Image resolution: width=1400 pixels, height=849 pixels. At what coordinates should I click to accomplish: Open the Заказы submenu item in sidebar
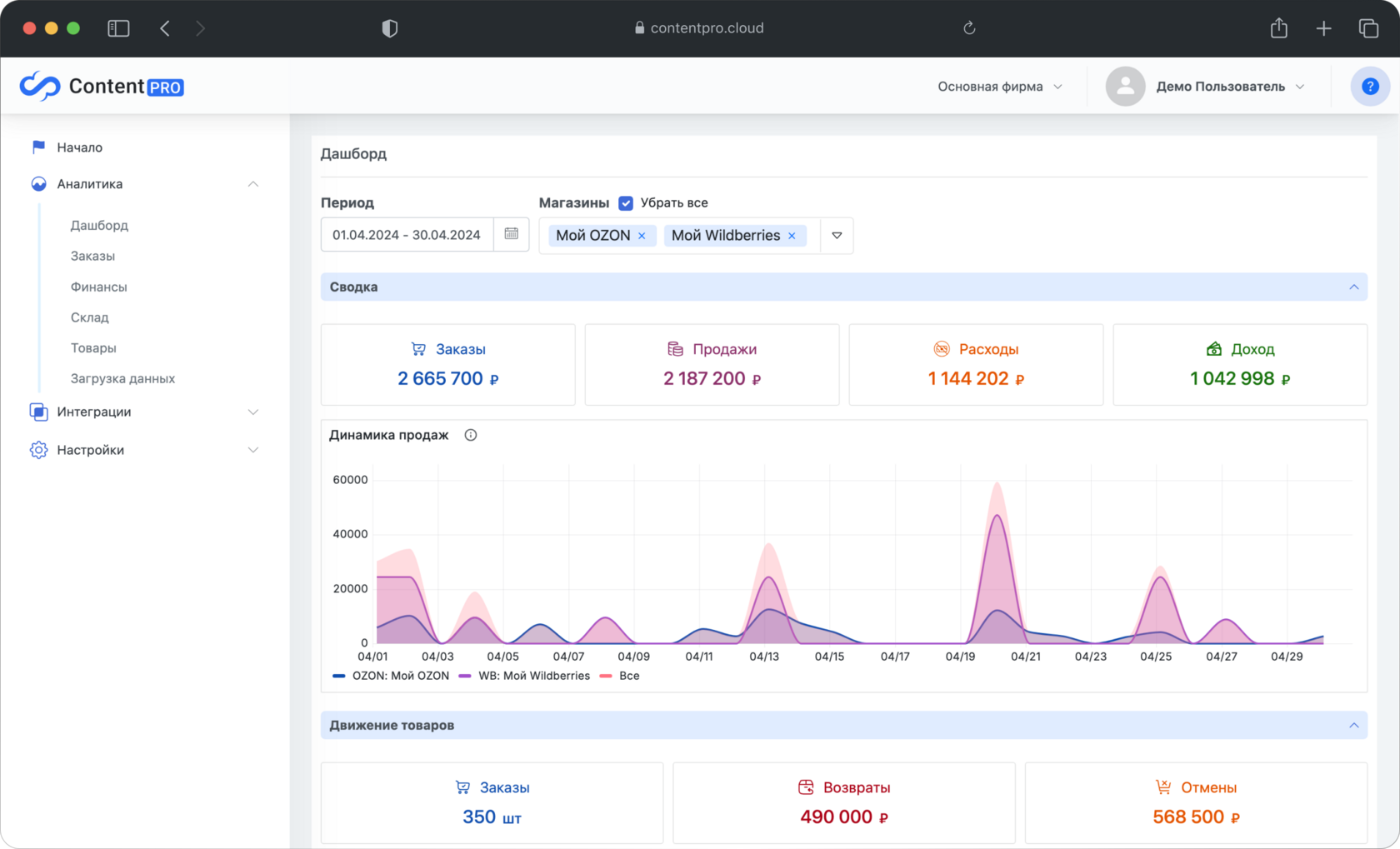coord(92,256)
